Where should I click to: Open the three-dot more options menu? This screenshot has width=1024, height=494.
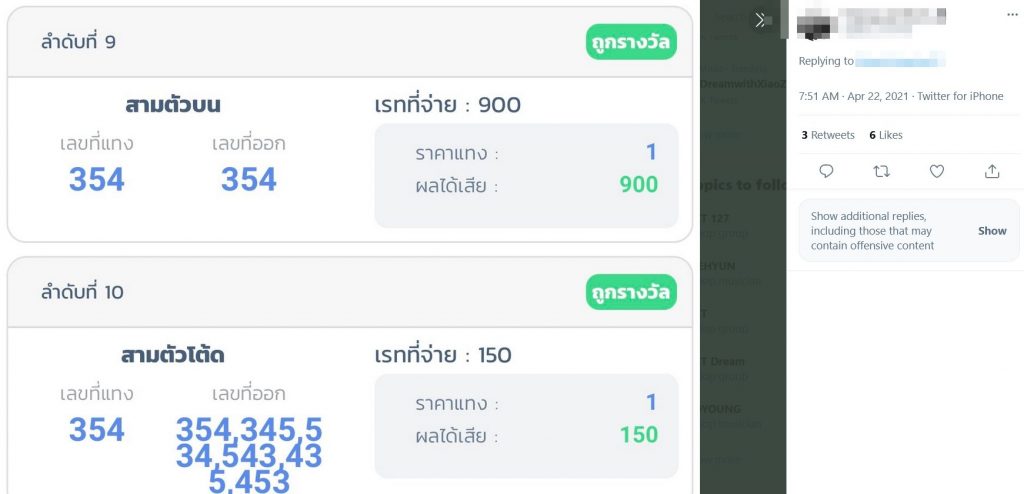pyautogui.click(x=1011, y=14)
